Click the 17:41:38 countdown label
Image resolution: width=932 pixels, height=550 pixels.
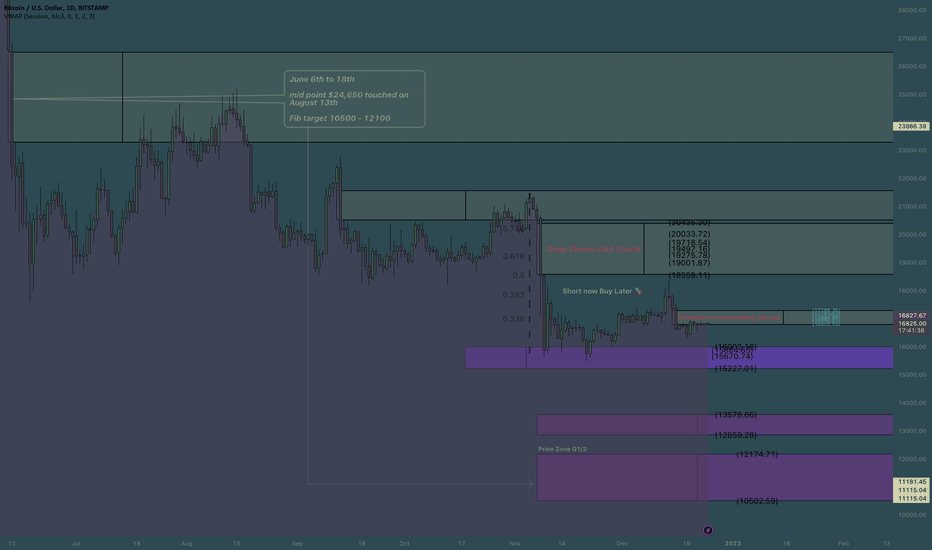tap(911, 330)
